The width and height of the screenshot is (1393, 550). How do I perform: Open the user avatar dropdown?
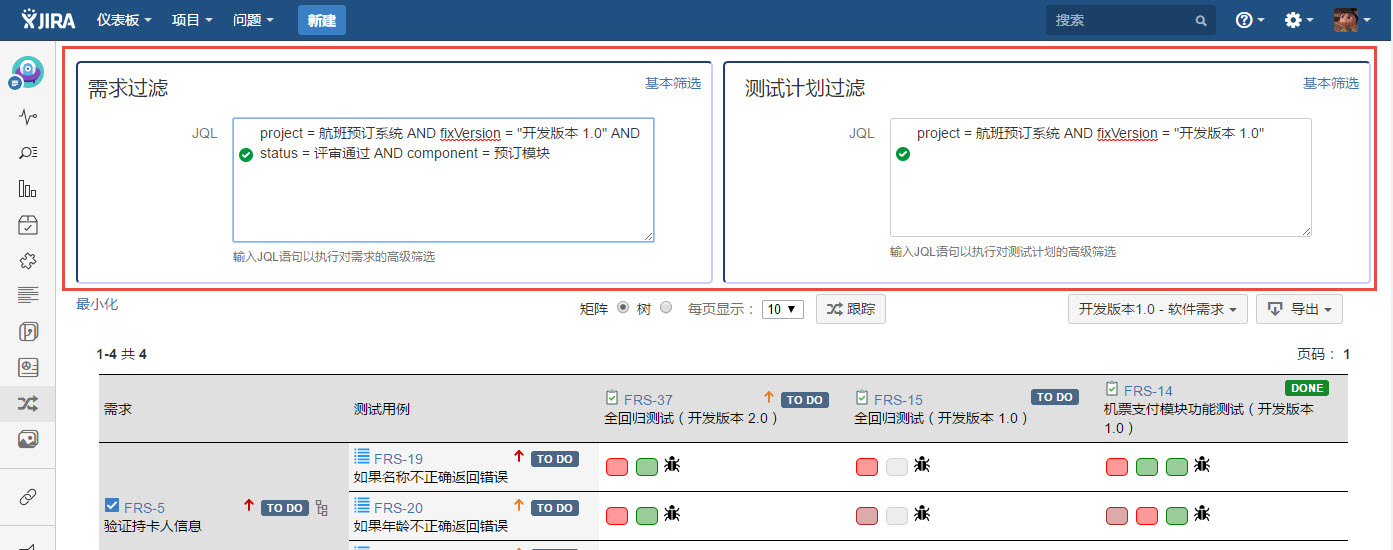click(1352, 20)
